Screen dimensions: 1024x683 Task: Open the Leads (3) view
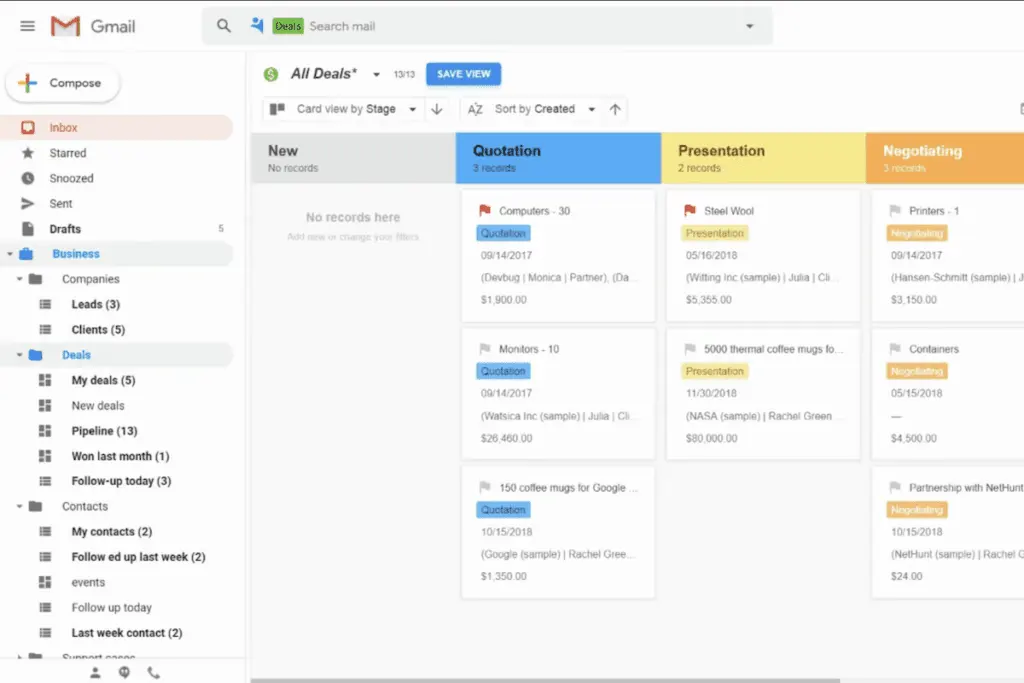[x=95, y=304]
